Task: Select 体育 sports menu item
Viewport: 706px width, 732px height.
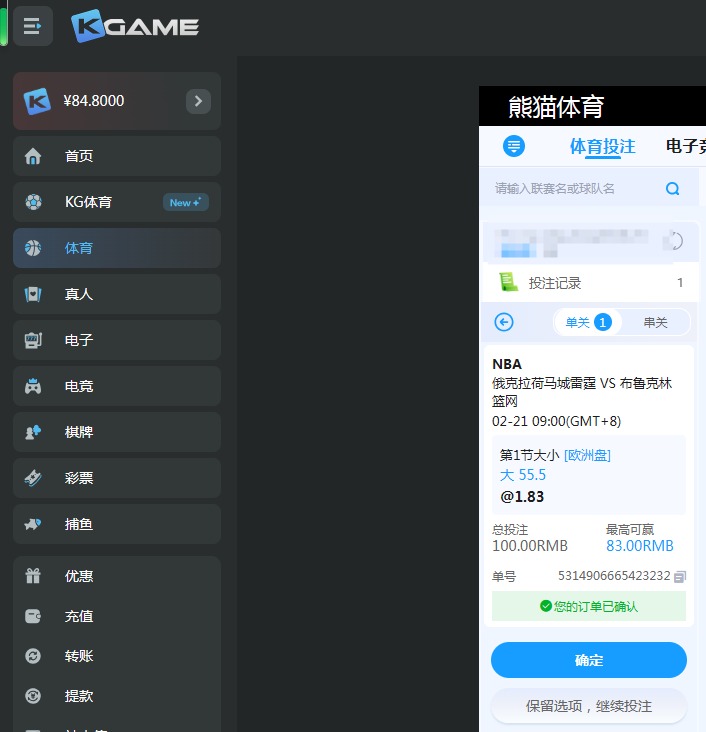Action: [117, 248]
